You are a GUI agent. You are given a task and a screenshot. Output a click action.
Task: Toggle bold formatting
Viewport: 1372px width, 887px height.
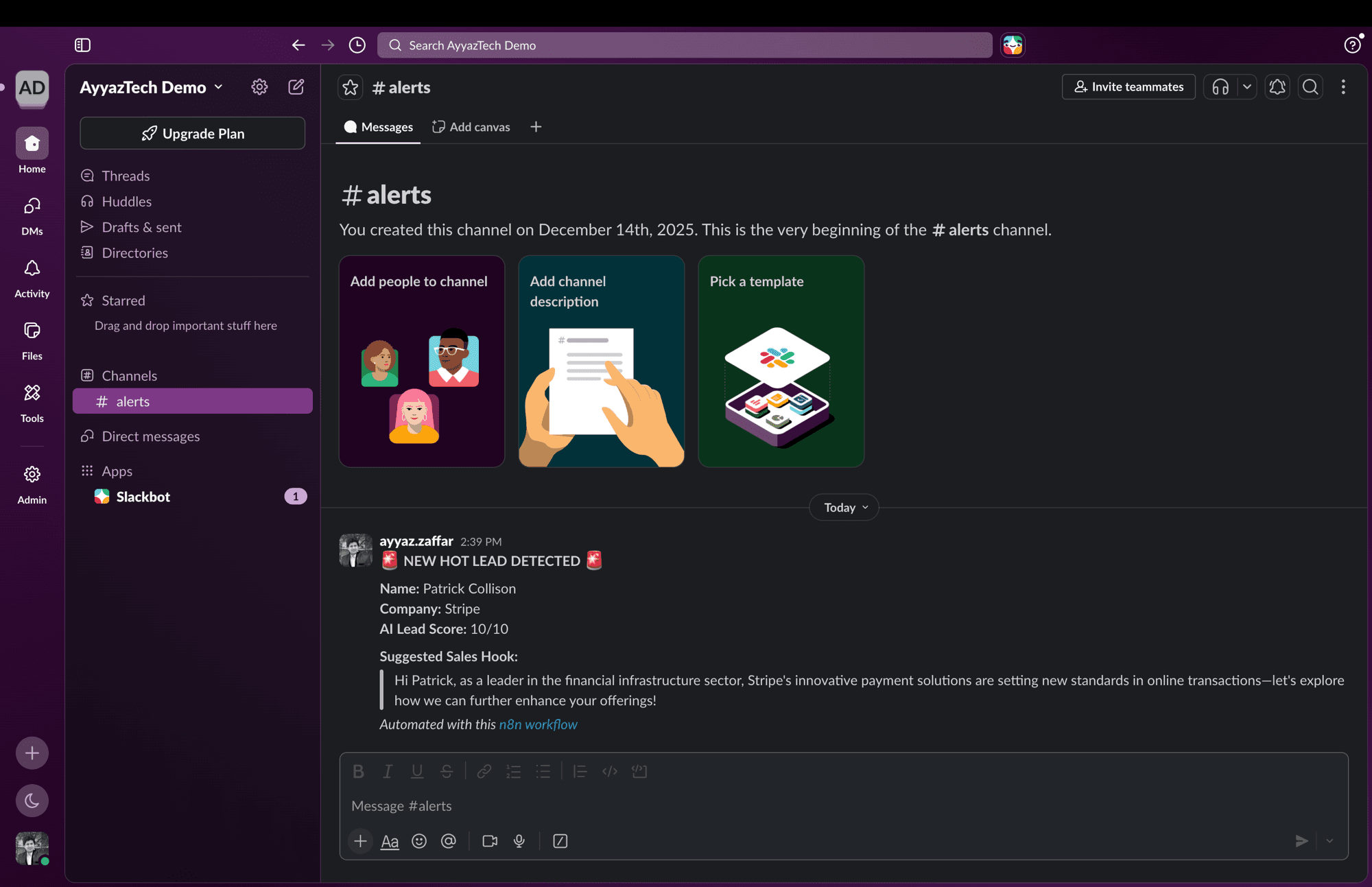coord(358,772)
